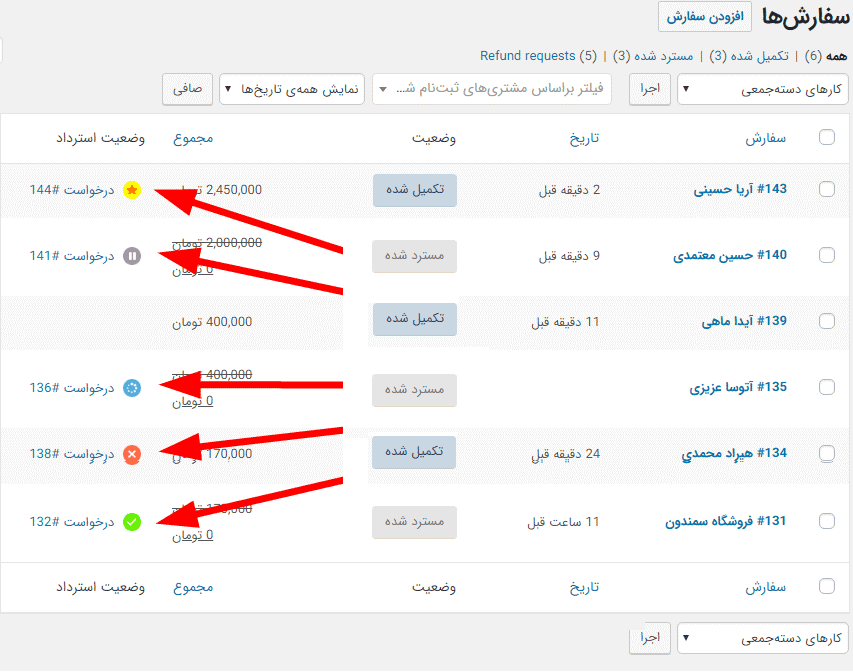Viewport: 853px width, 672px height.
Task: Sort by date column header تاریخ at top
Action: pos(584,138)
